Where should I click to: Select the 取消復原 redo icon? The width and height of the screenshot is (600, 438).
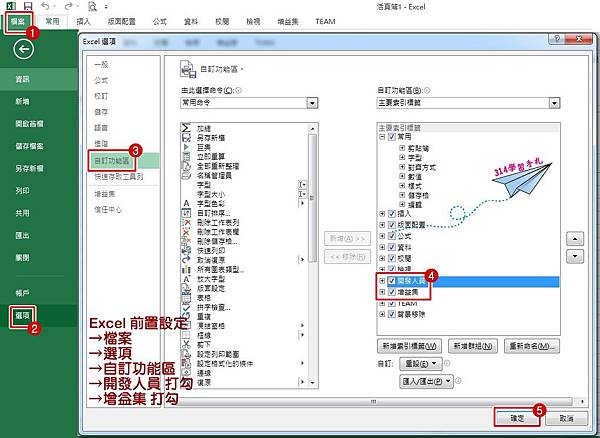tap(186, 260)
